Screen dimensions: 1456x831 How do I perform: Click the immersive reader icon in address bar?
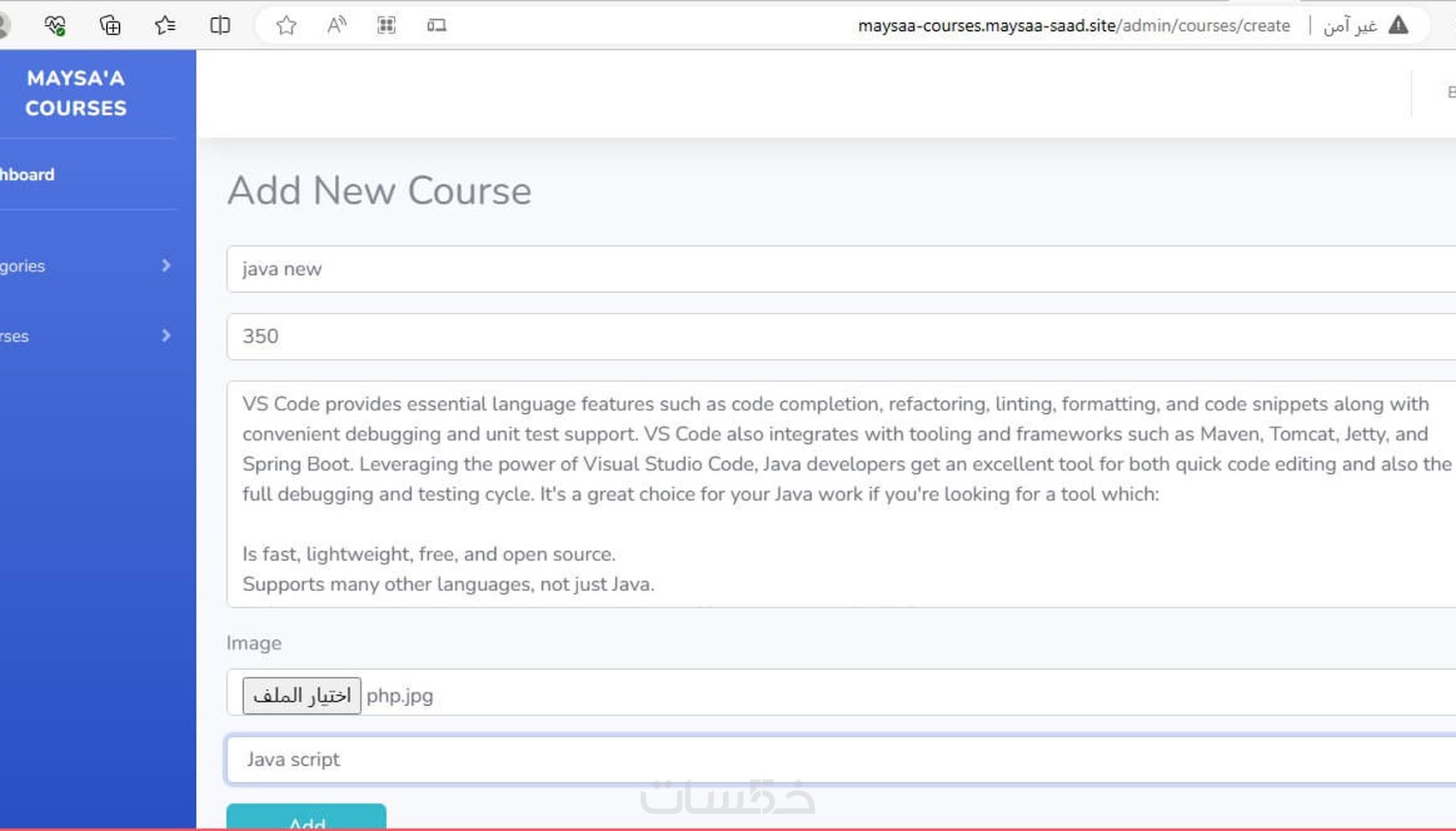(437, 26)
